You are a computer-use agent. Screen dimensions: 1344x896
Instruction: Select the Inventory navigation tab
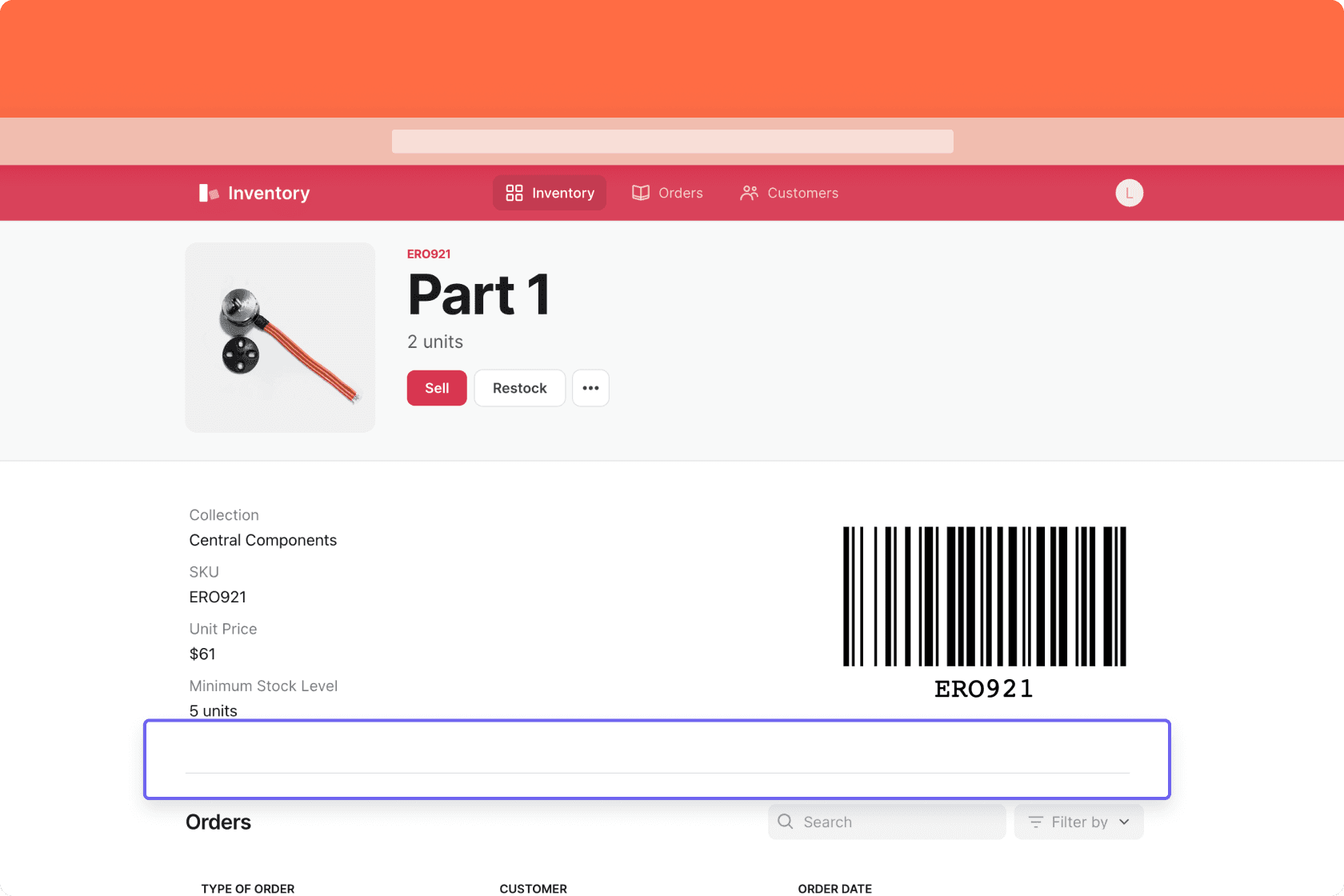pyautogui.click(x=550, y=193)
